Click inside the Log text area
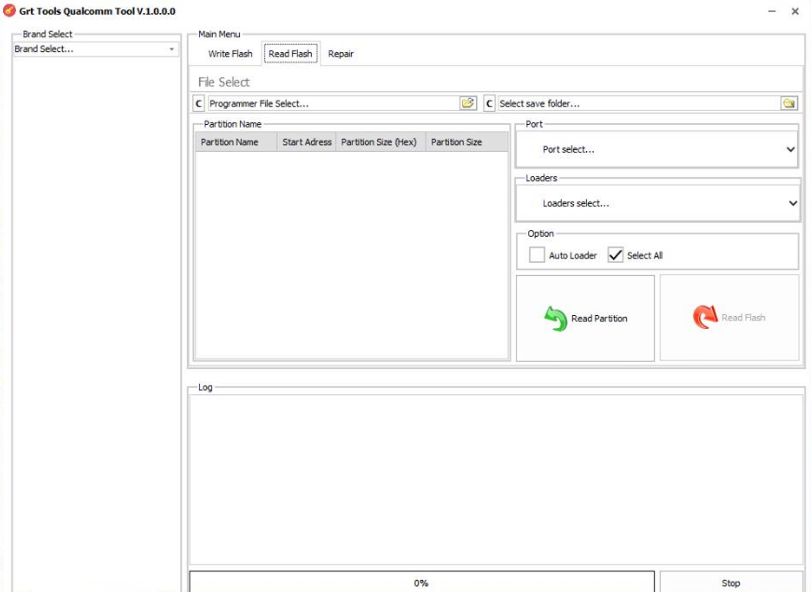This screenshot has width=811, height=592. (x=496, y=479)
